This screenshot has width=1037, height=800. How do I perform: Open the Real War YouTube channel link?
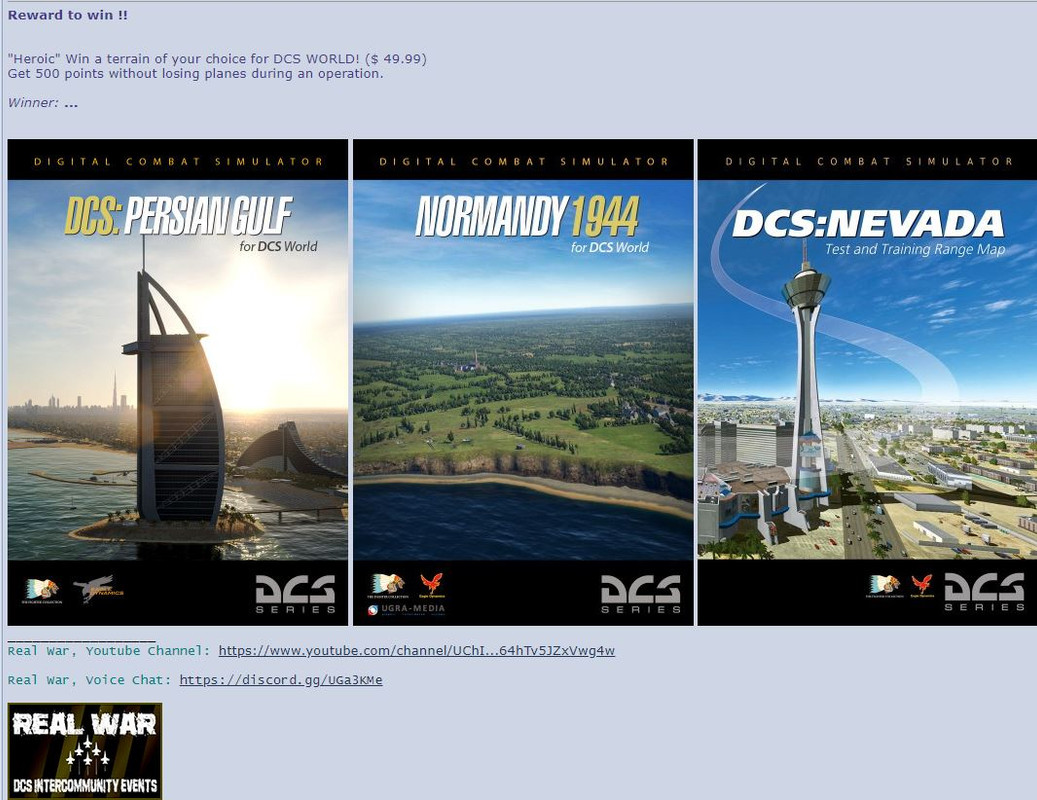pyautogui.click(x=417, y=651)
